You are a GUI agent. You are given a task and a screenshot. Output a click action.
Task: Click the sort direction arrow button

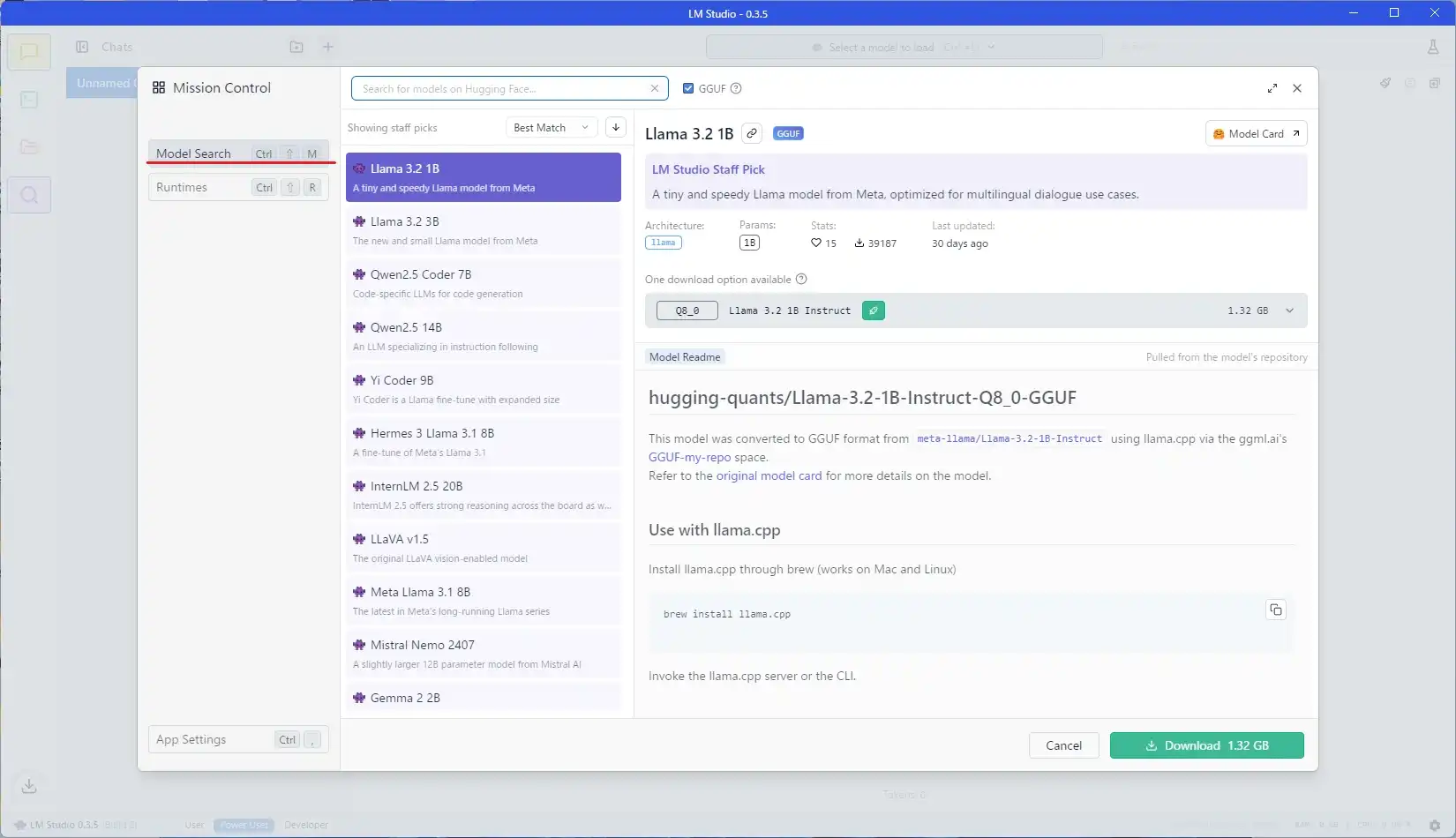tap(615, 128)
